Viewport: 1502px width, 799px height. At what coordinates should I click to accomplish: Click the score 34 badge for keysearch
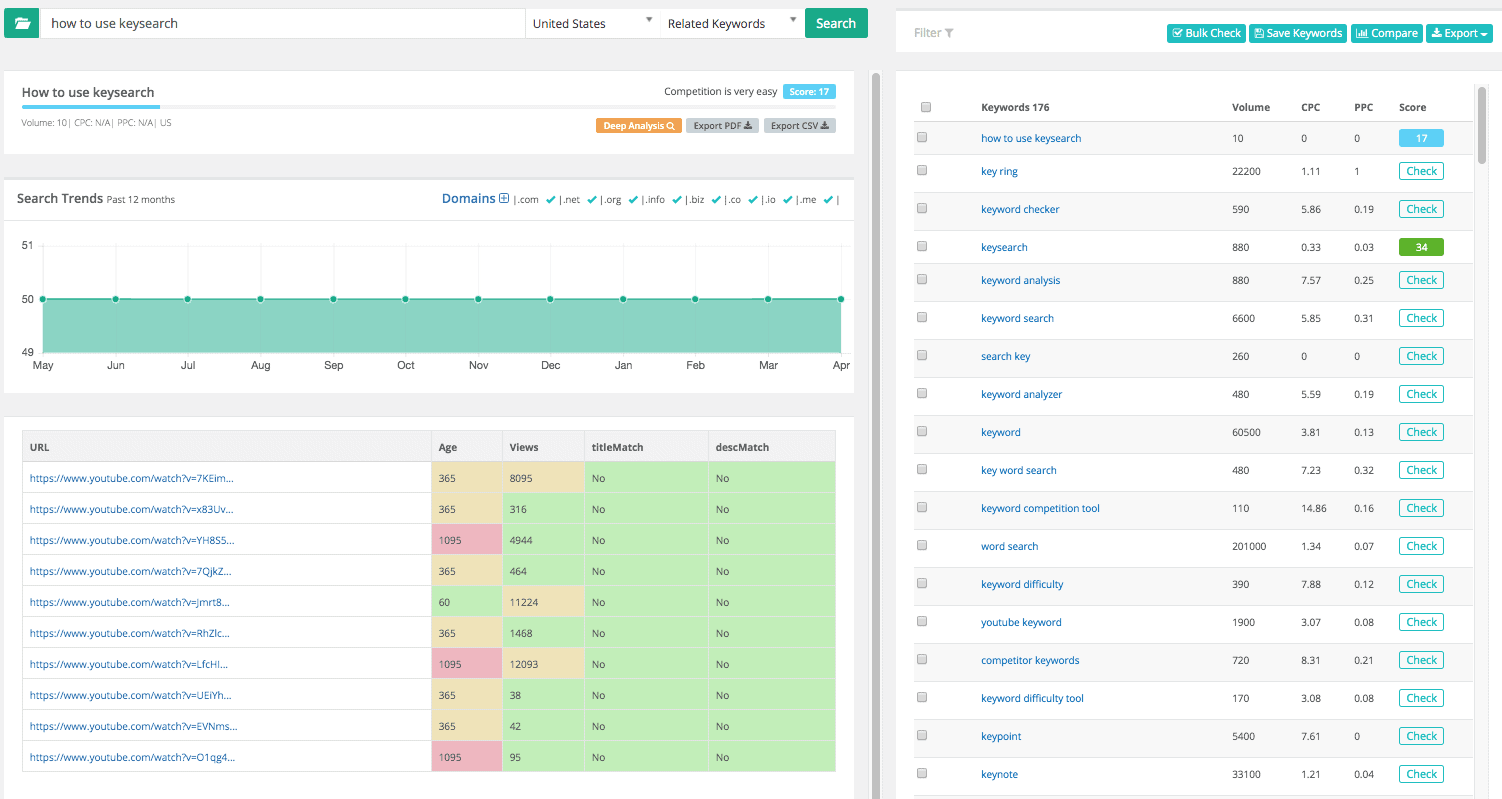[1421, 247]
